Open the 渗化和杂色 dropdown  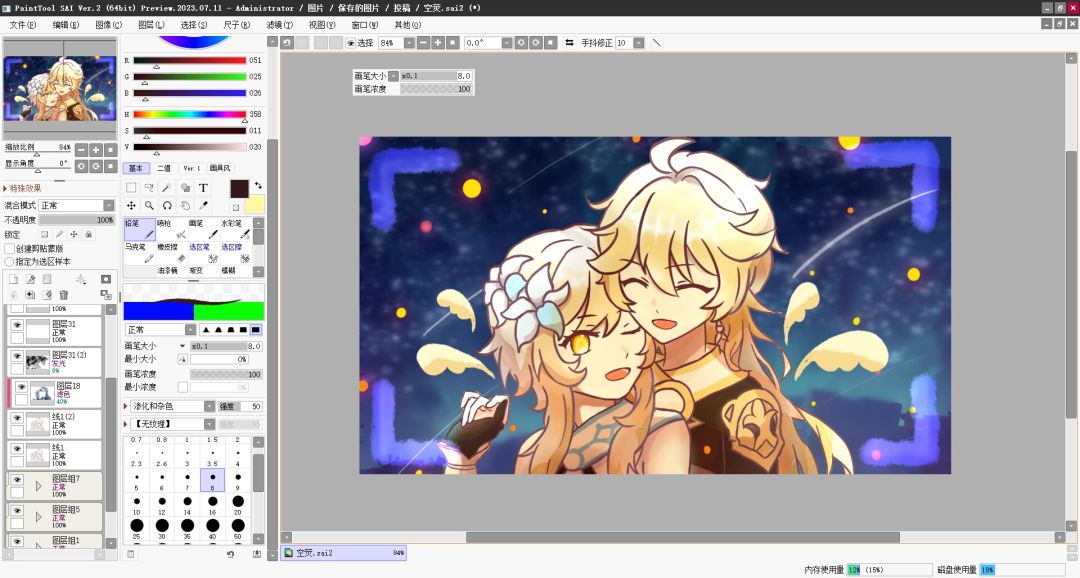[173, 406]
